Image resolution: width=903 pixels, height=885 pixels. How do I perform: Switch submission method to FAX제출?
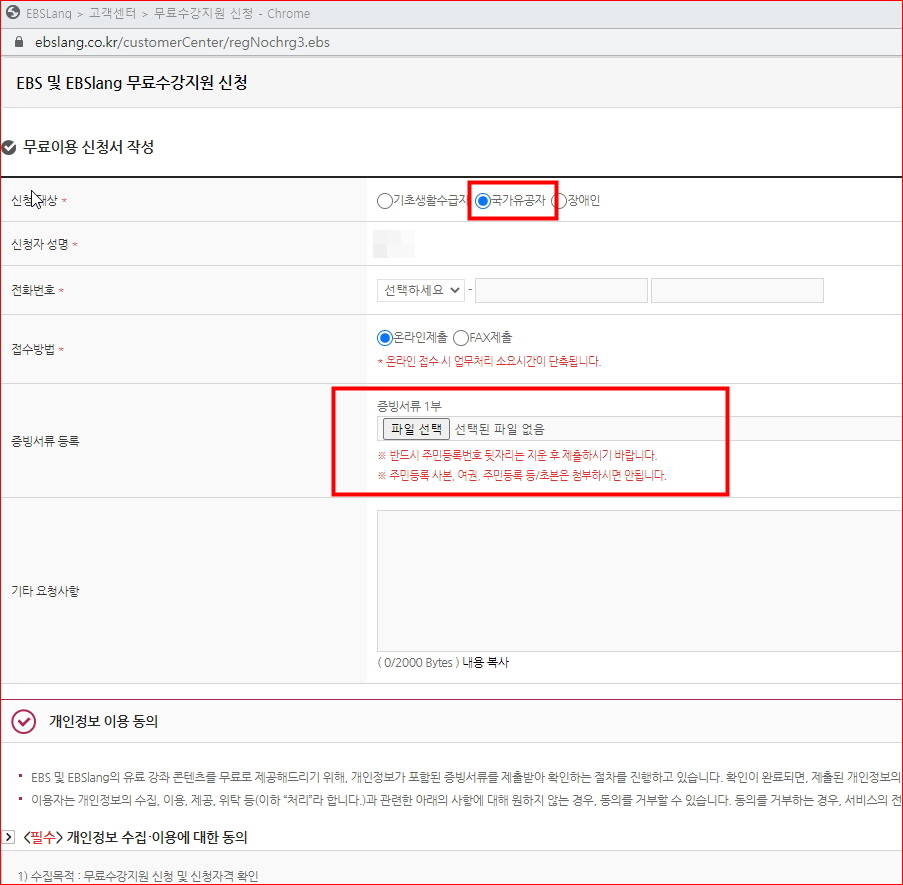pos(461,339)
